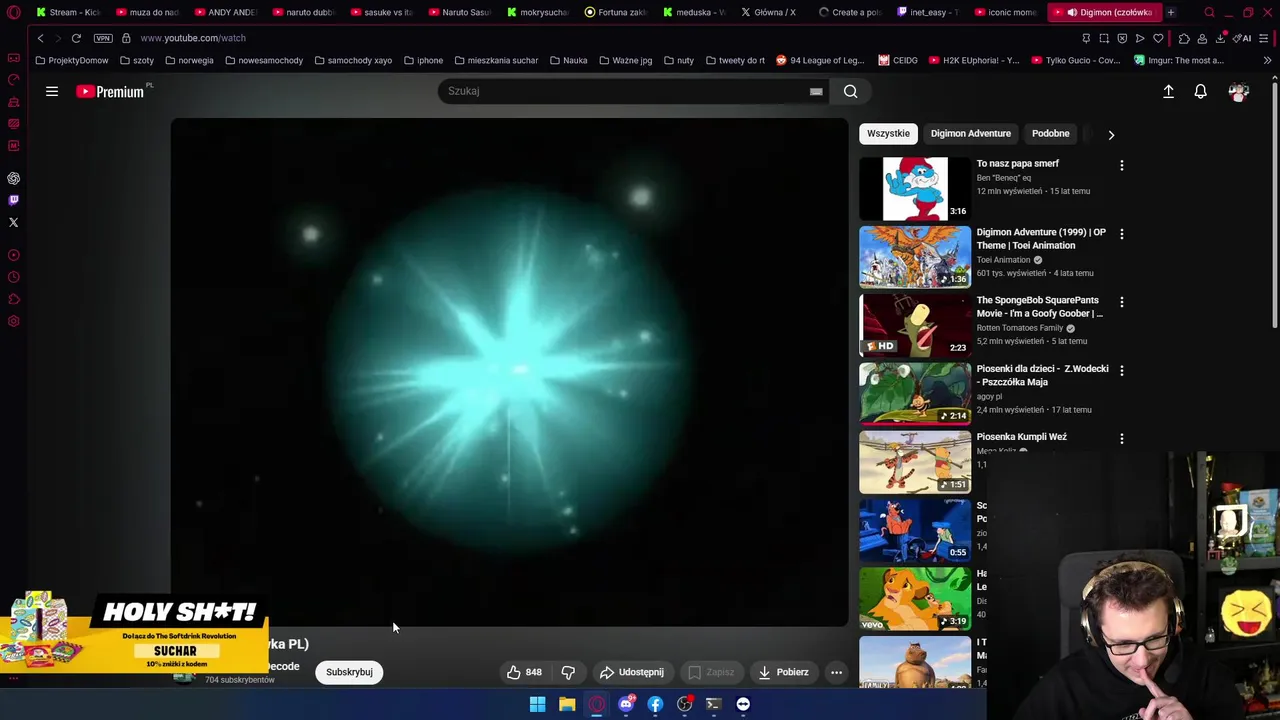
Task: Like the video (848 likes)
Action: click(525, 672)
